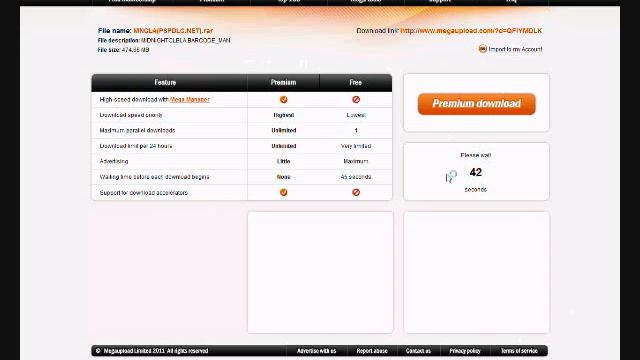Open Report abuse footer link

[x=372, y=351]
